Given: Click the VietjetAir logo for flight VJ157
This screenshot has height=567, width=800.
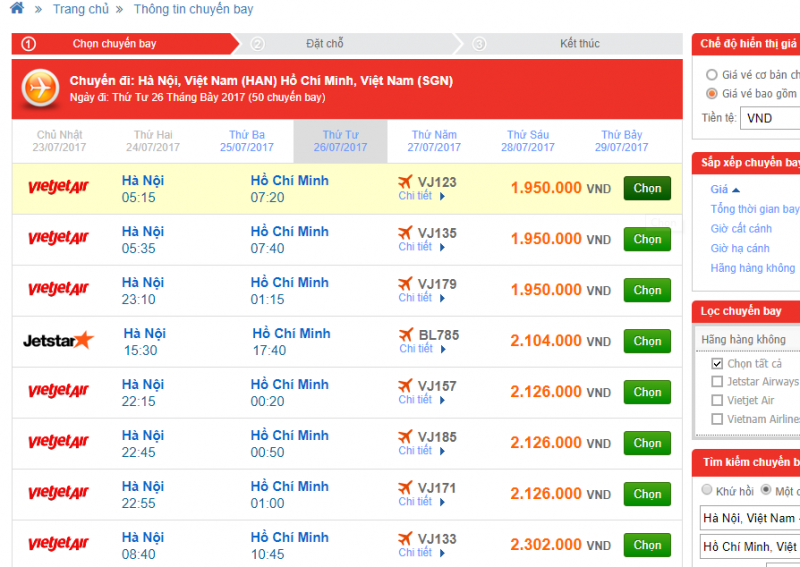Looking at the screenshot, I should [x=58, y=391].
